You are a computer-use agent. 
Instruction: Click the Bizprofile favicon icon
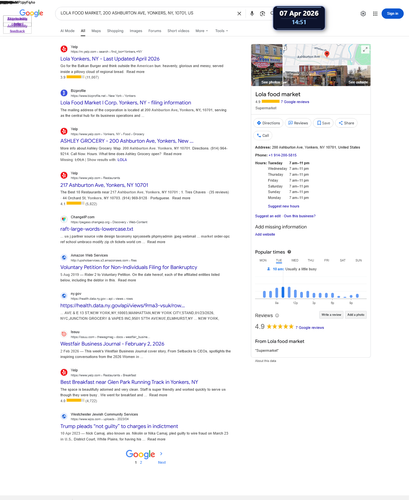tap(64, 93)
